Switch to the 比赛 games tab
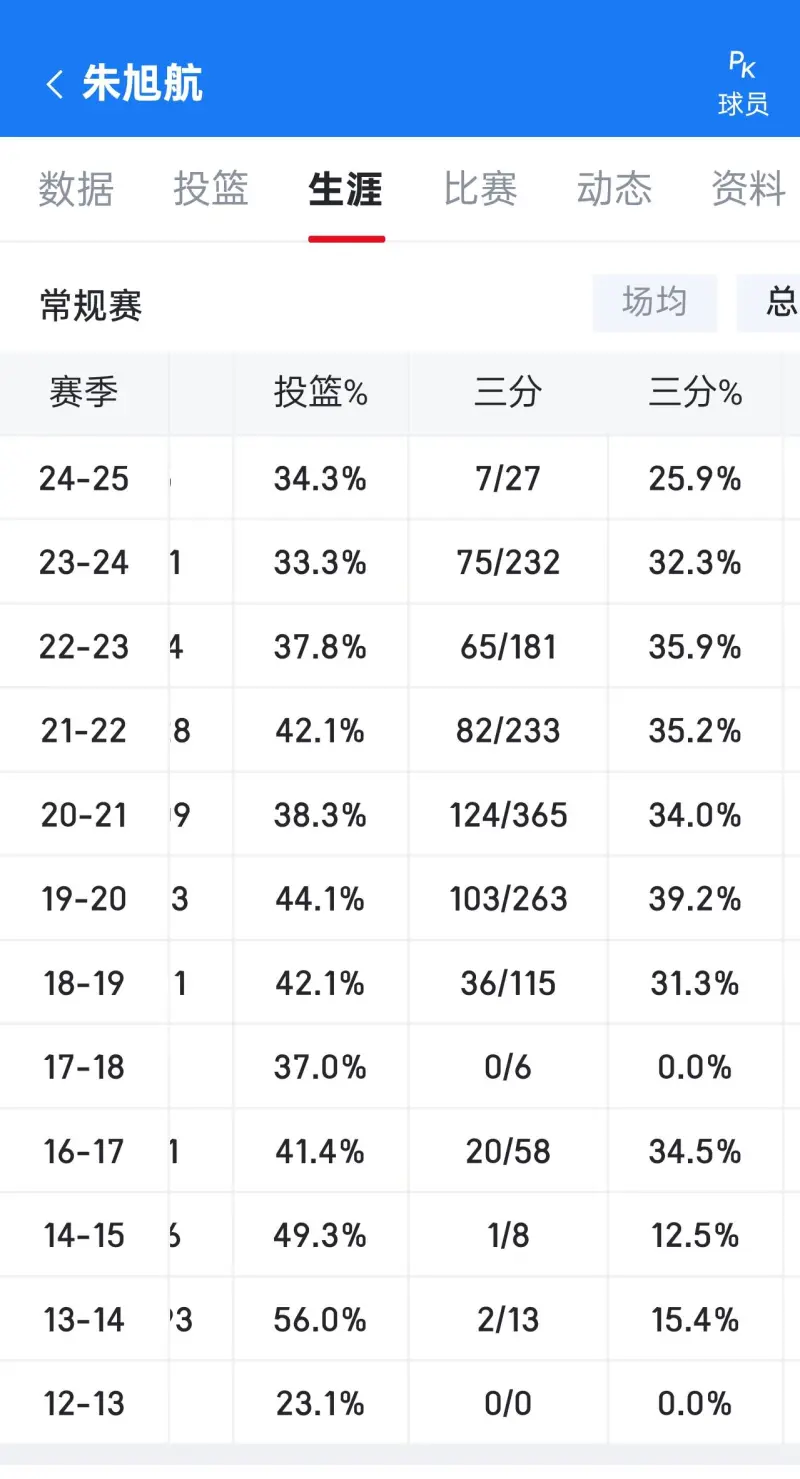The height and width of the screenshot is (1479, 800). tap(481, 190)
